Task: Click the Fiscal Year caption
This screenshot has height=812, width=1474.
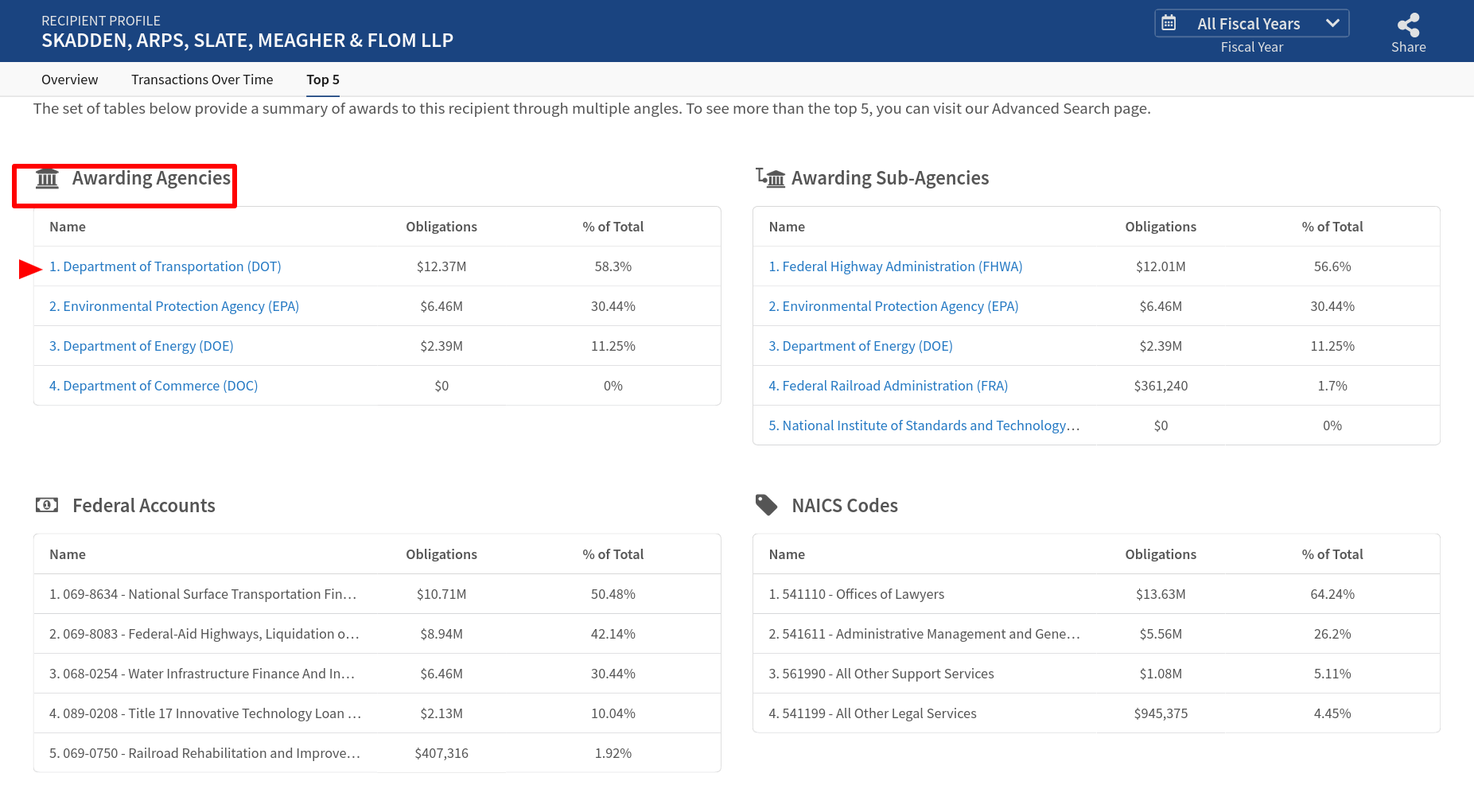Action: point(1252,47)
